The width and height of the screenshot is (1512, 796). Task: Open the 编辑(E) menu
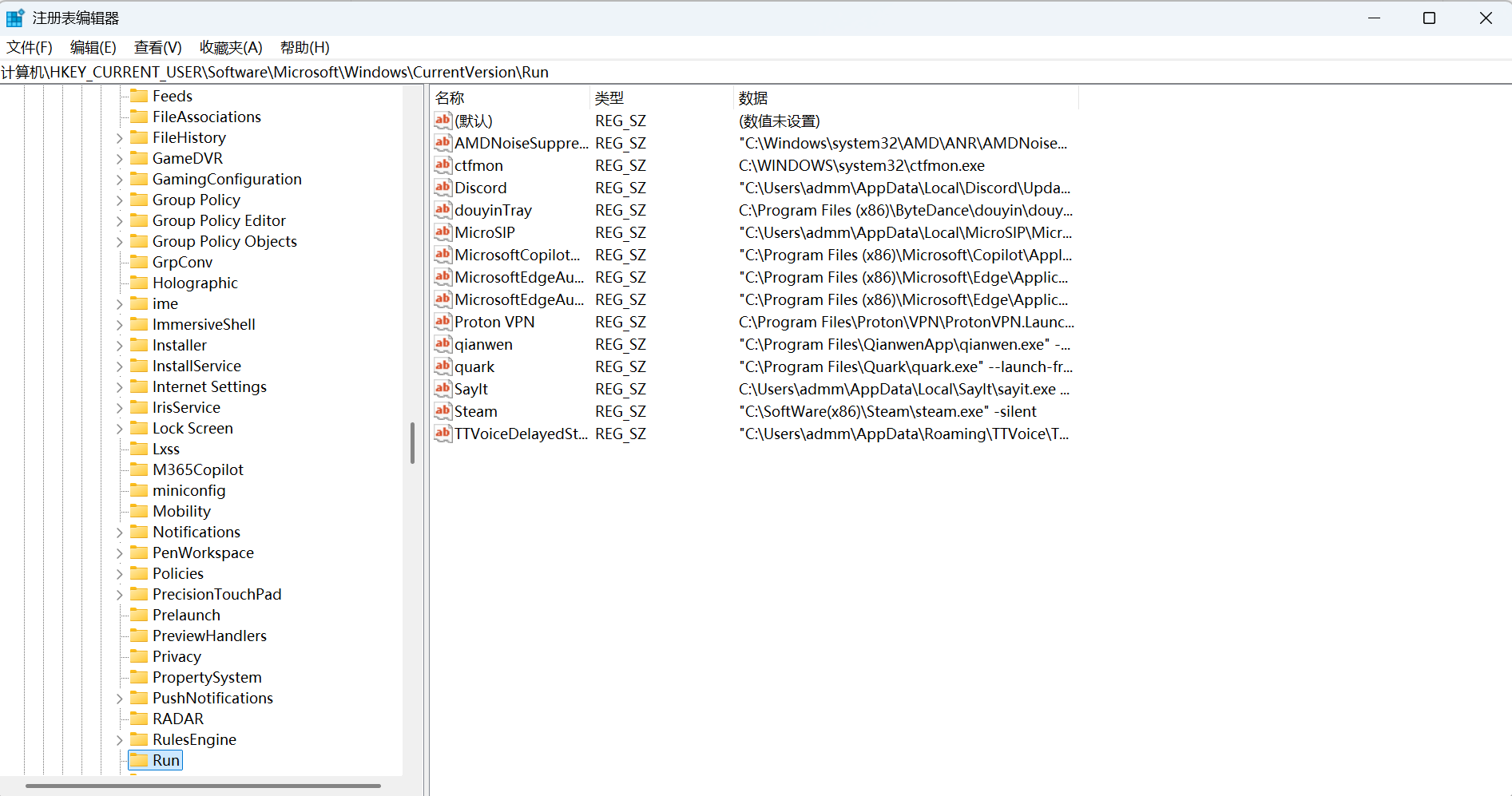[93, 47]
